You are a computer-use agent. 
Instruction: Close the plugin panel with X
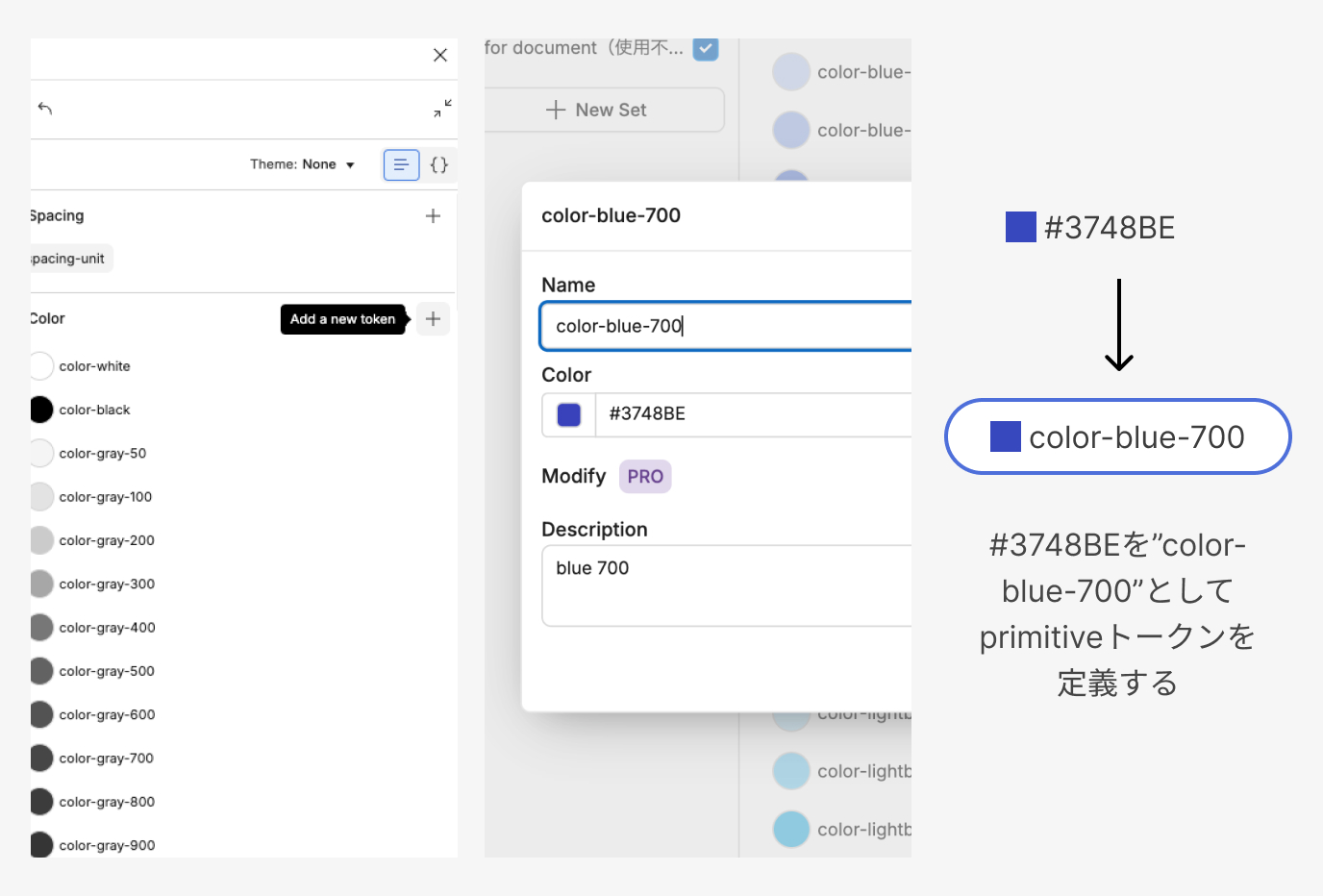point(440,56)
